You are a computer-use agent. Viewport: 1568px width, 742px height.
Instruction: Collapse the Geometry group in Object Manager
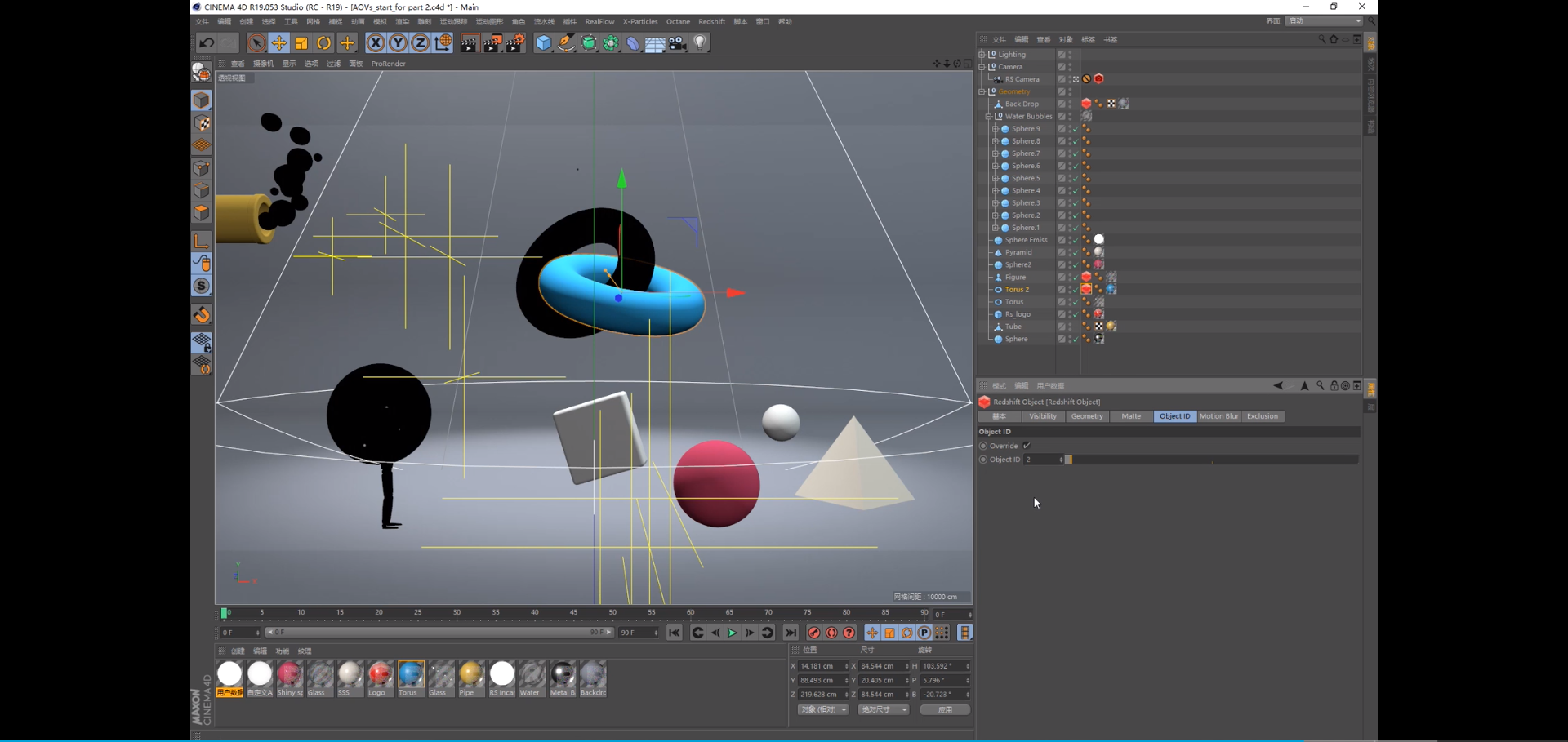[982, 91]
